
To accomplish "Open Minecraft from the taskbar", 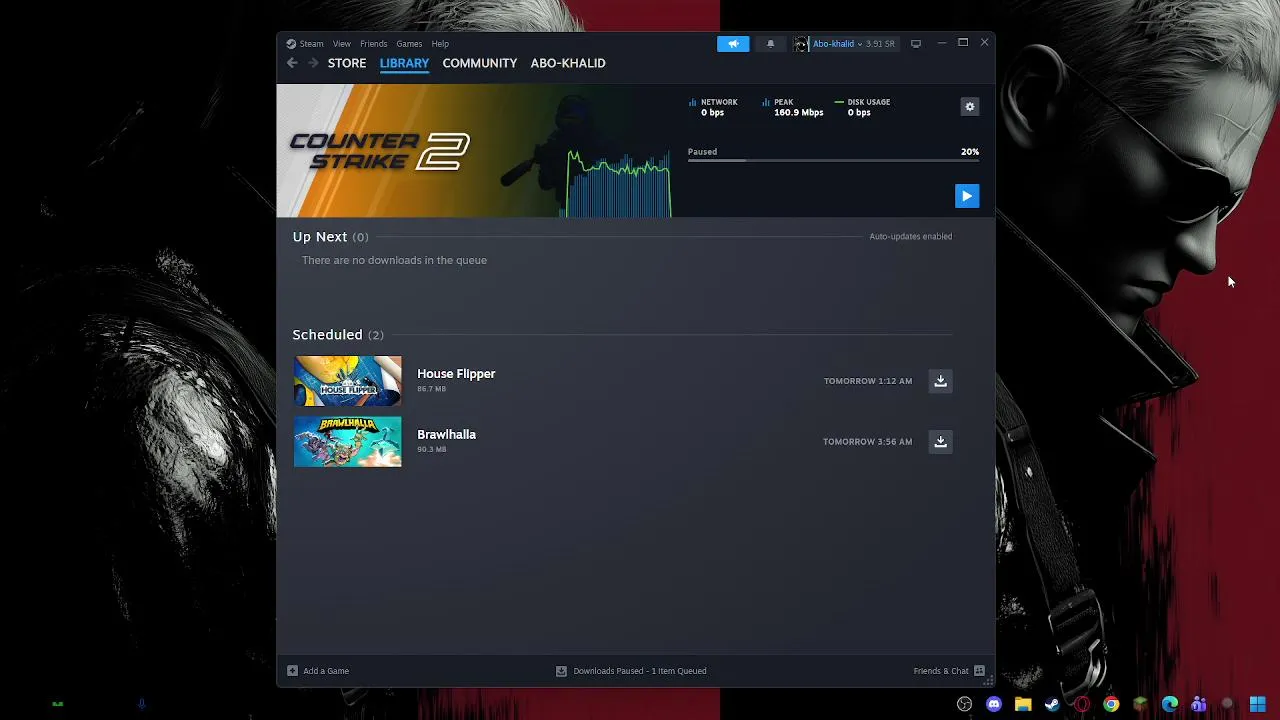I will click(1140, 704).
